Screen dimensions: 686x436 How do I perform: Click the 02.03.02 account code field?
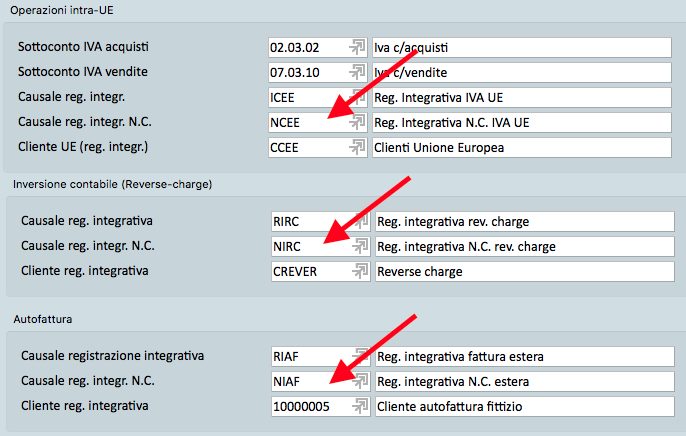pos(305,48)
